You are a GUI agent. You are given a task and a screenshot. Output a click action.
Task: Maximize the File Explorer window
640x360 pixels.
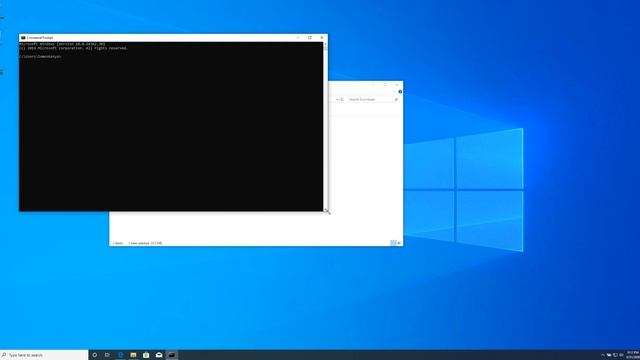coord(385,84)
